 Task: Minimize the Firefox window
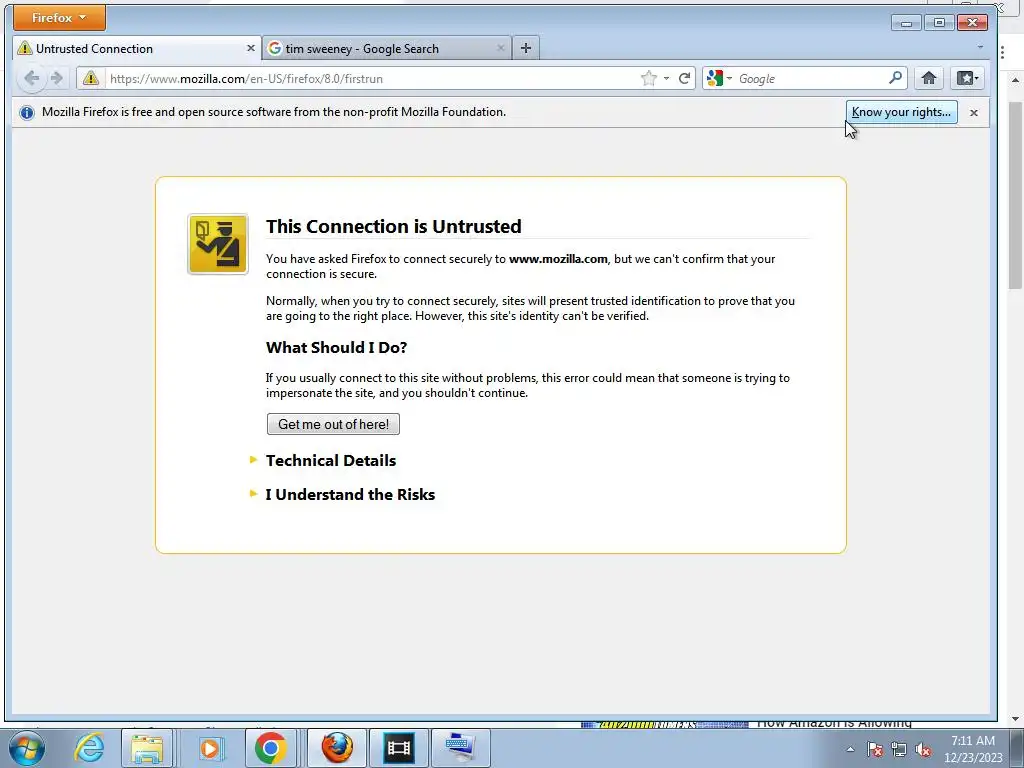(x=906, y=23)
